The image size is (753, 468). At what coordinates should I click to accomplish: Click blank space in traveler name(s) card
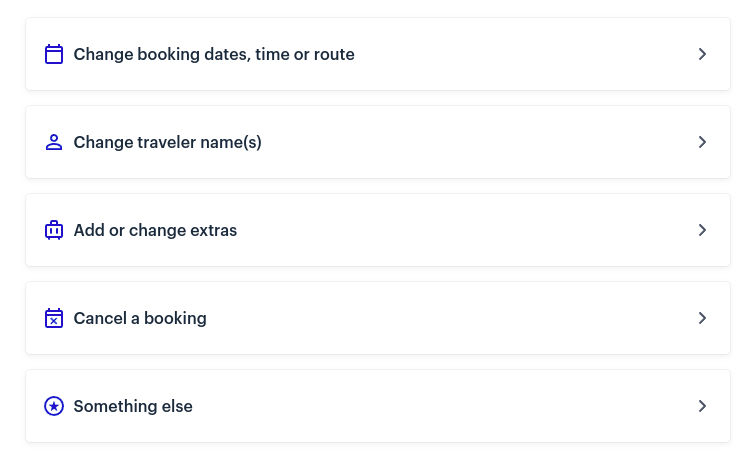480,142
